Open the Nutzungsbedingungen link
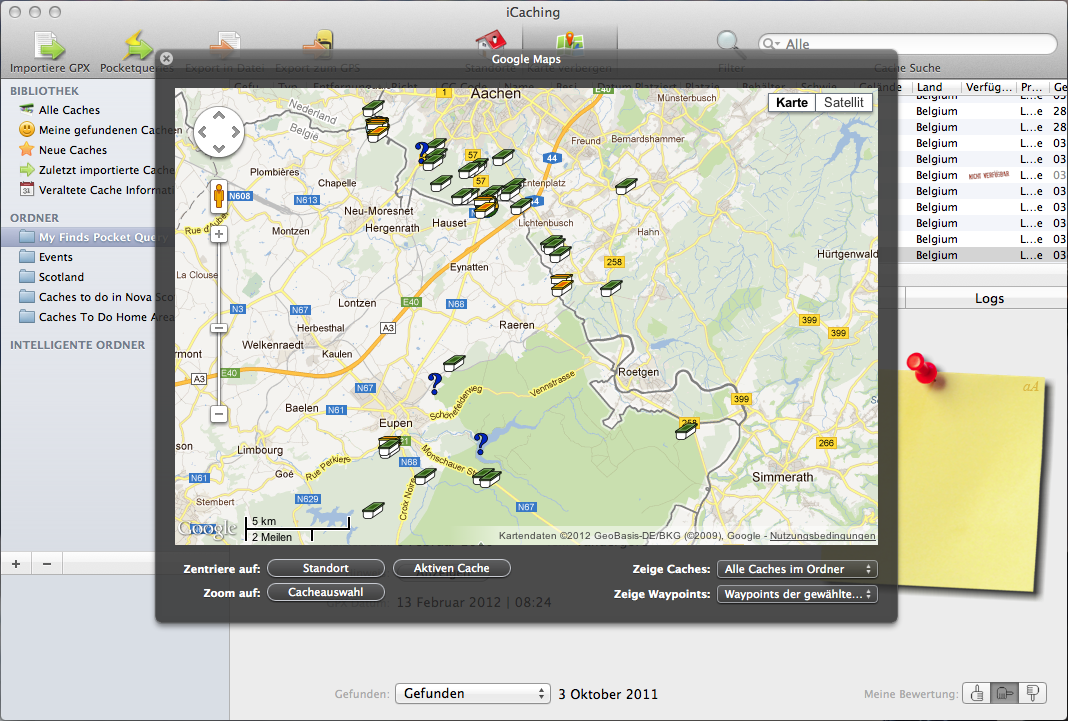The height and width of the screenshot is (721, 1068). click(822, 536)
